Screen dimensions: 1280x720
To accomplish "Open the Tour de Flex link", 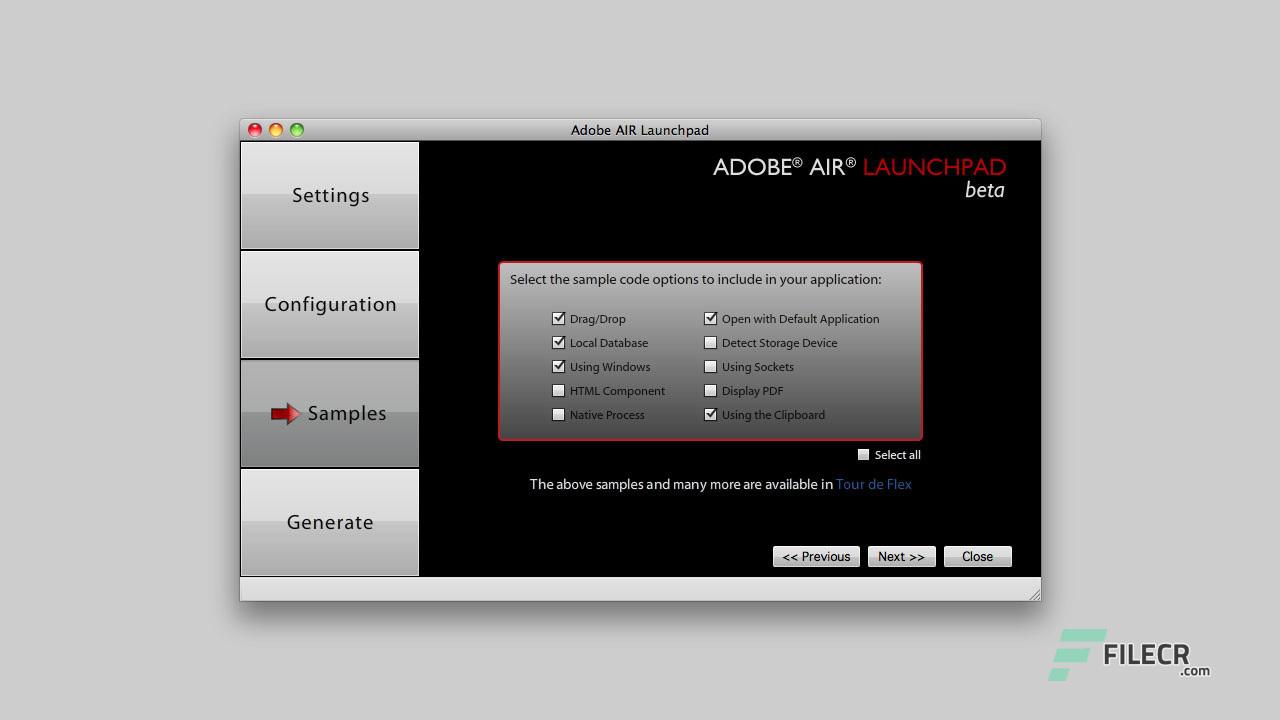I will (x=874, y=484).
